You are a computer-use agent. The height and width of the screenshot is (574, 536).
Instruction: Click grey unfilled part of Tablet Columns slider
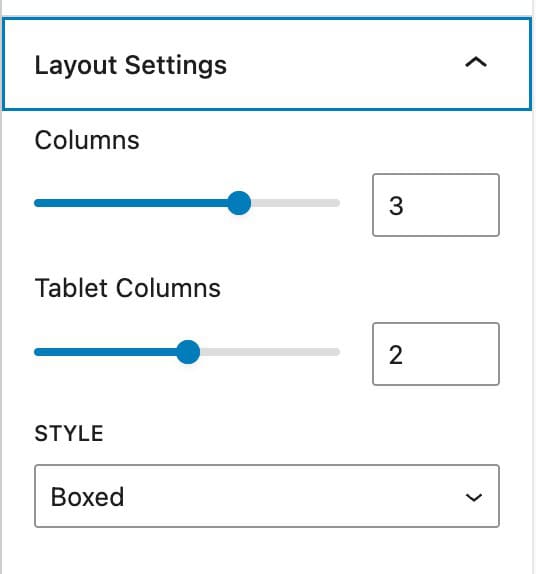270,352
